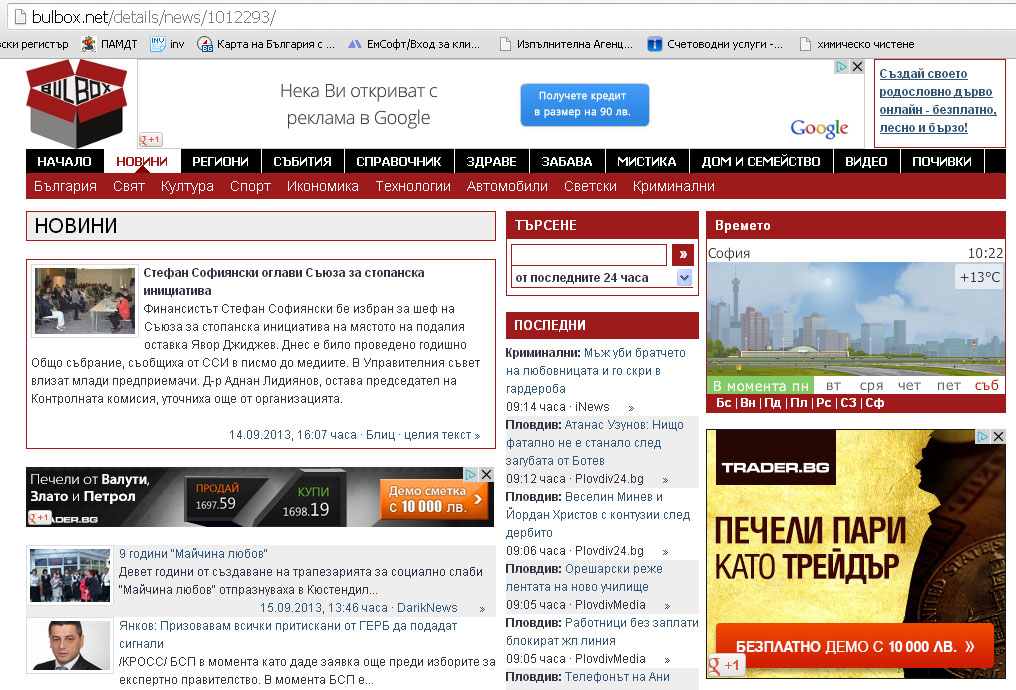Open the ЗДРАВЕ menu

[x=492, y=161]
